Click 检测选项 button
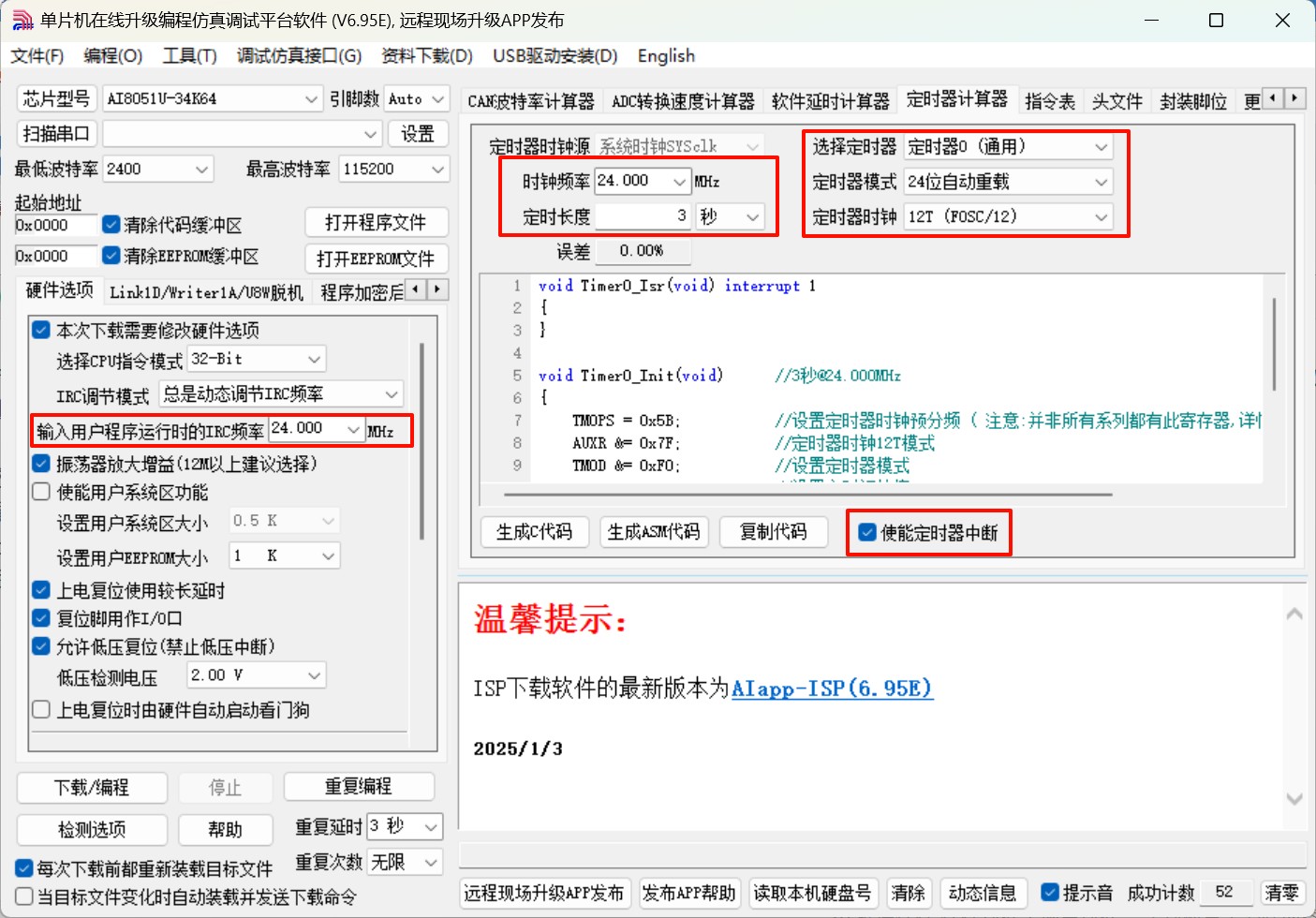 pyautogui.click(x=92, y=830)
